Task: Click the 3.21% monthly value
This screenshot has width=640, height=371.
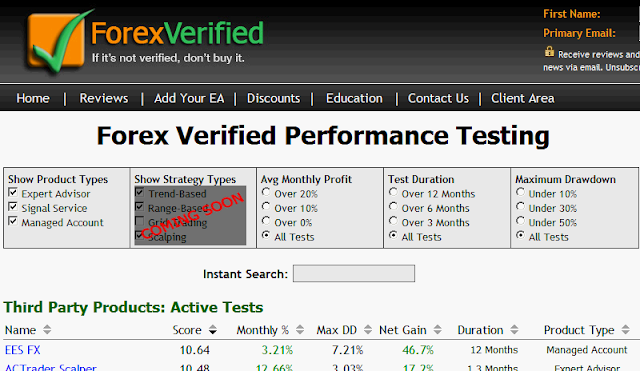Action: (x=278, y=350)
